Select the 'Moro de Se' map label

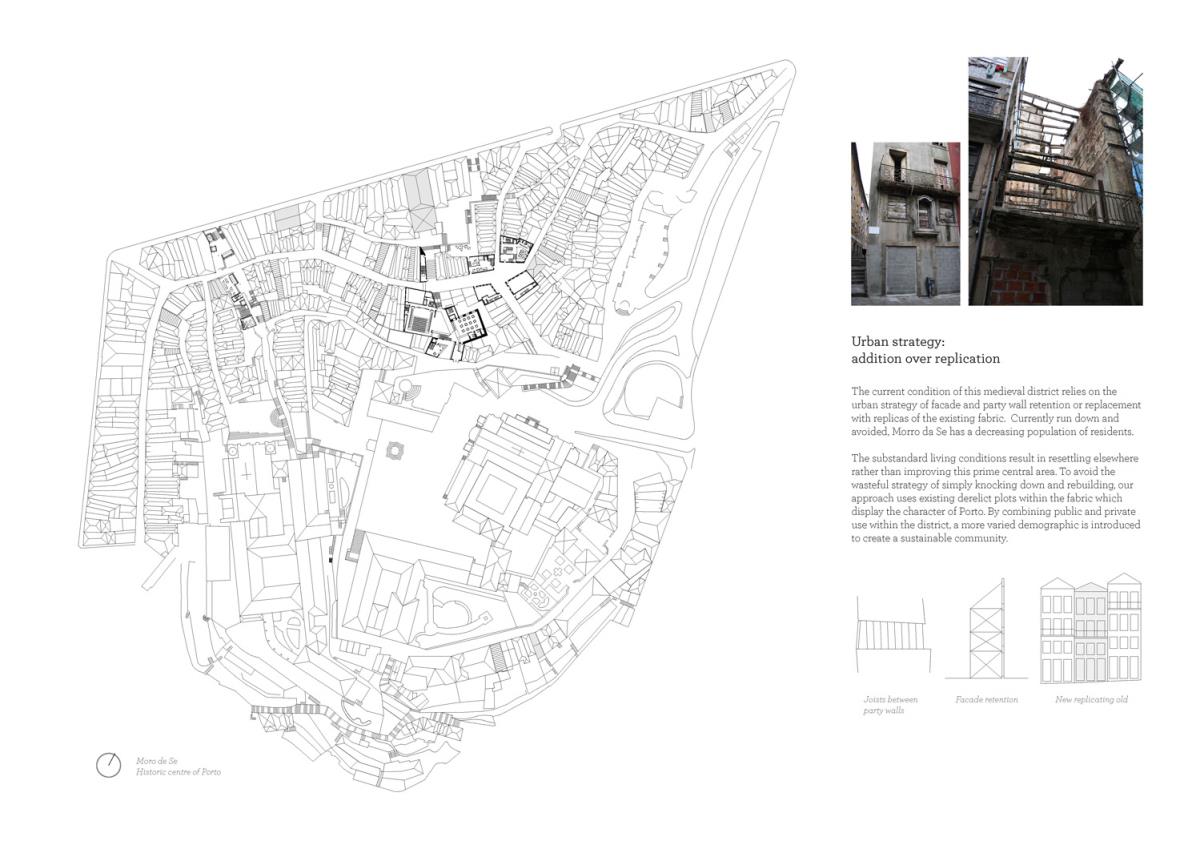pyautogui.click(x=156, y=760)
